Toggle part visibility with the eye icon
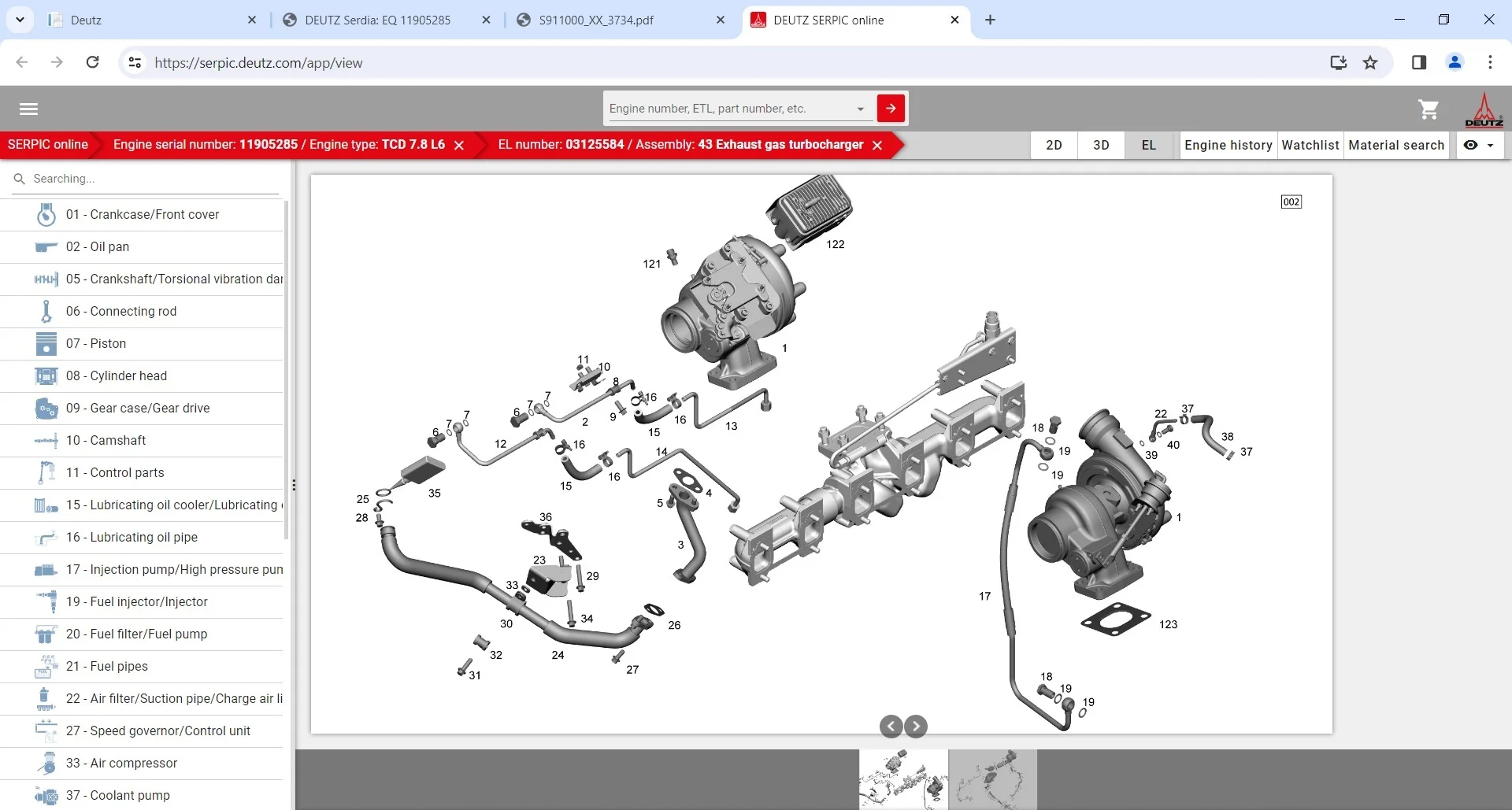This screenshot has width=1512, height=810. (x=1471, y=145)
